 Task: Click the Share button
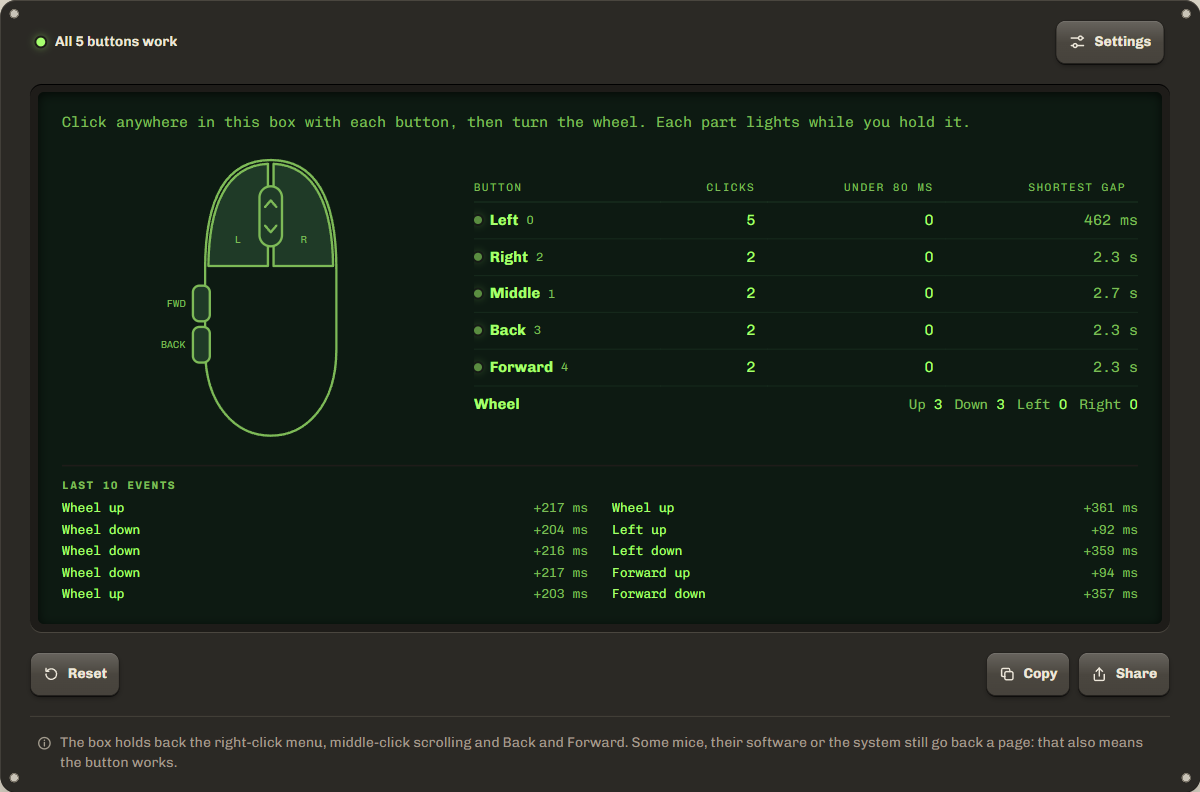click(1124, 674)
